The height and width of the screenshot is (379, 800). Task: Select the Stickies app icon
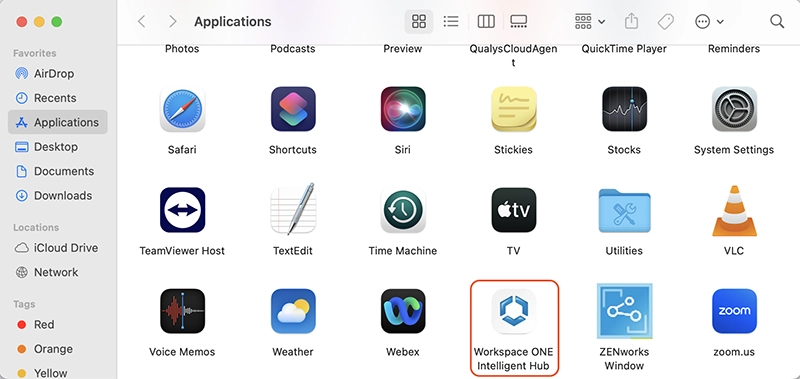[x=513, y=109]
